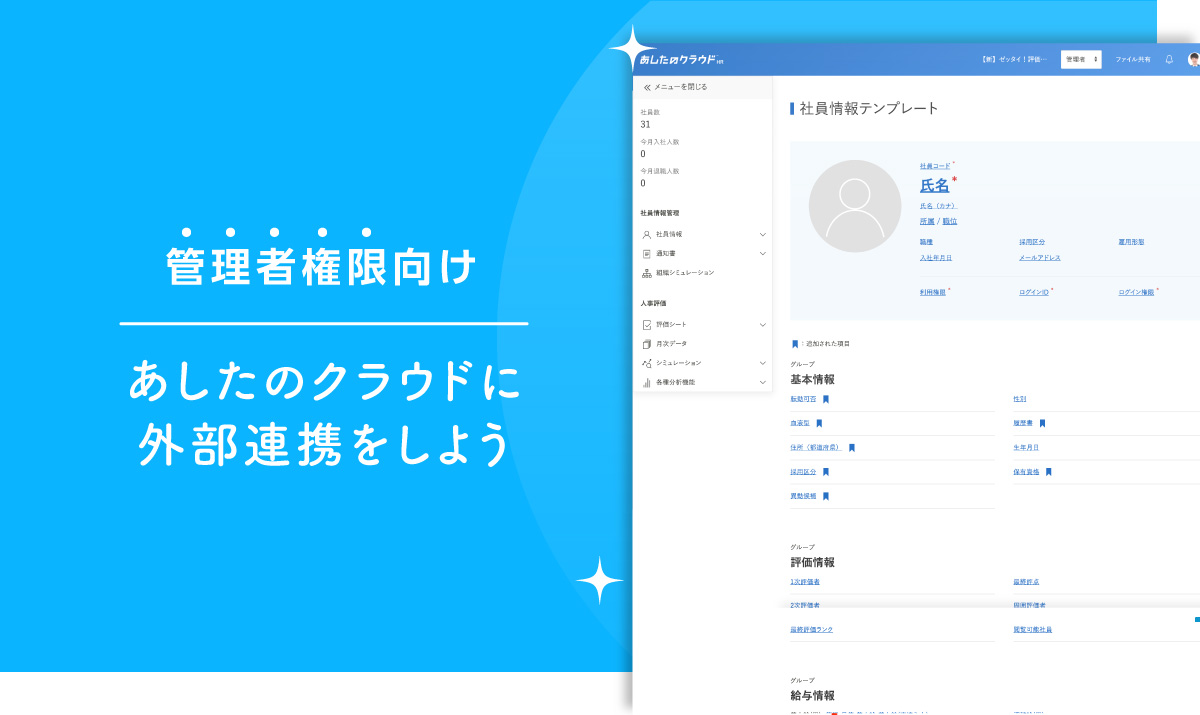This screenshot has width=1200, height=715.
Task: Click the bookmark legend icon for 追加された項目
Action: (x=794, y=344)
